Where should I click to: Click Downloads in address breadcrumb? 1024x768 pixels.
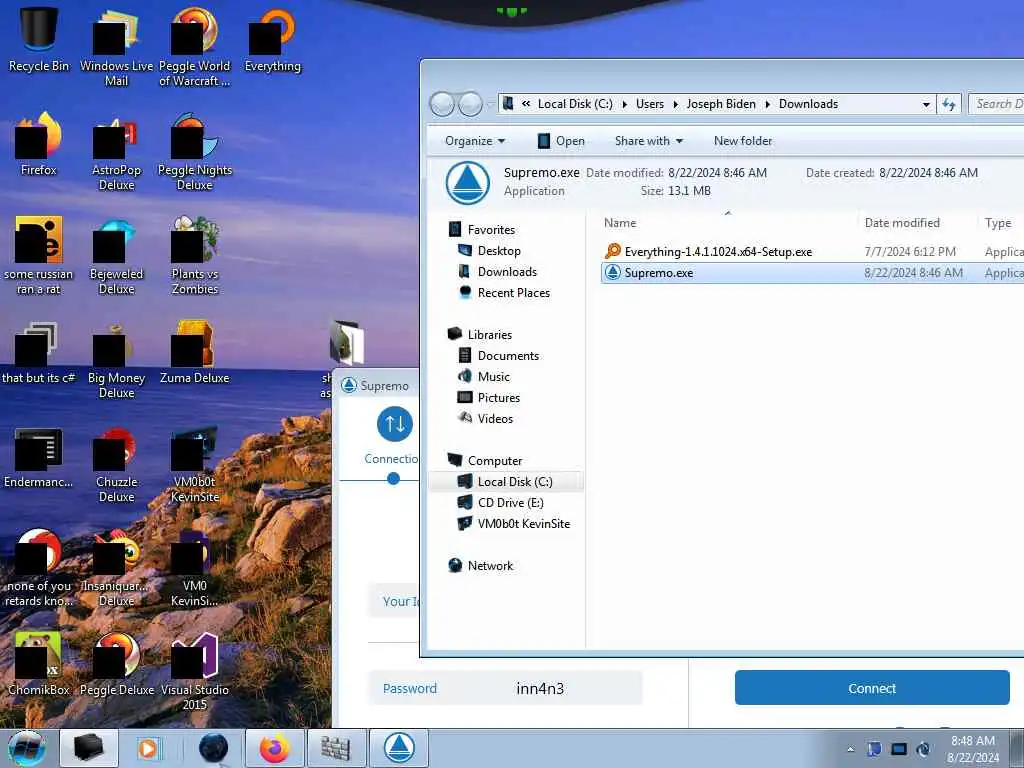(x=808, y=104)
